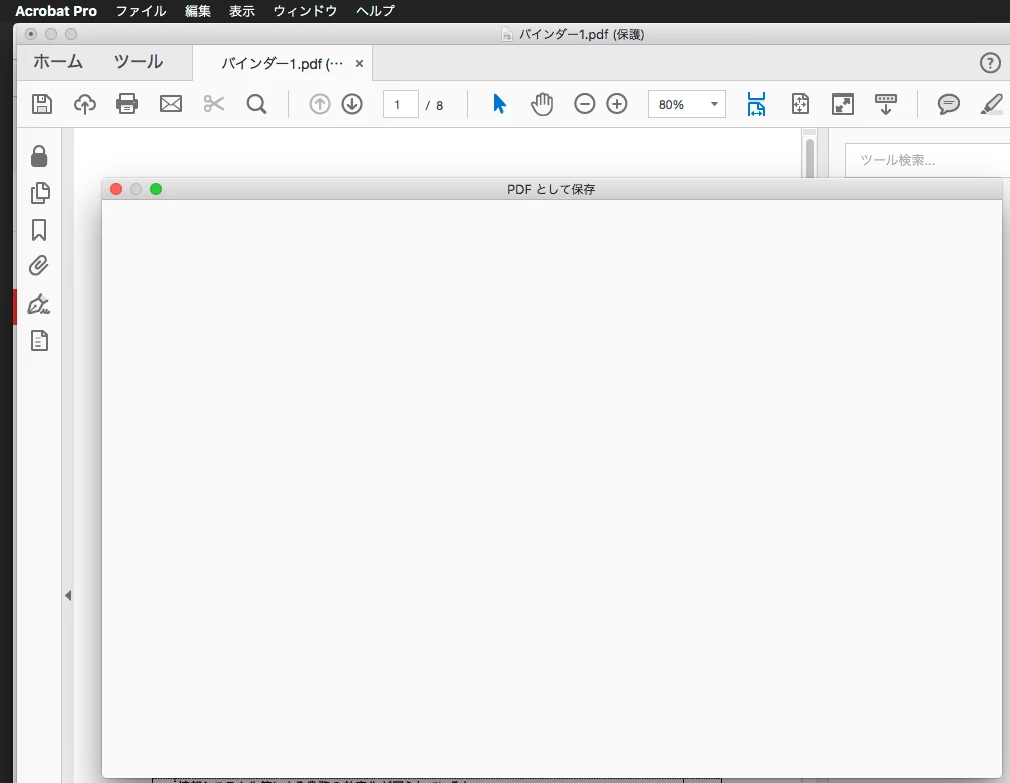Collapse the left navigation pane arrow
Viewport: 1010px width, 783px height.
pyautogui.click(x=68, y=596)
